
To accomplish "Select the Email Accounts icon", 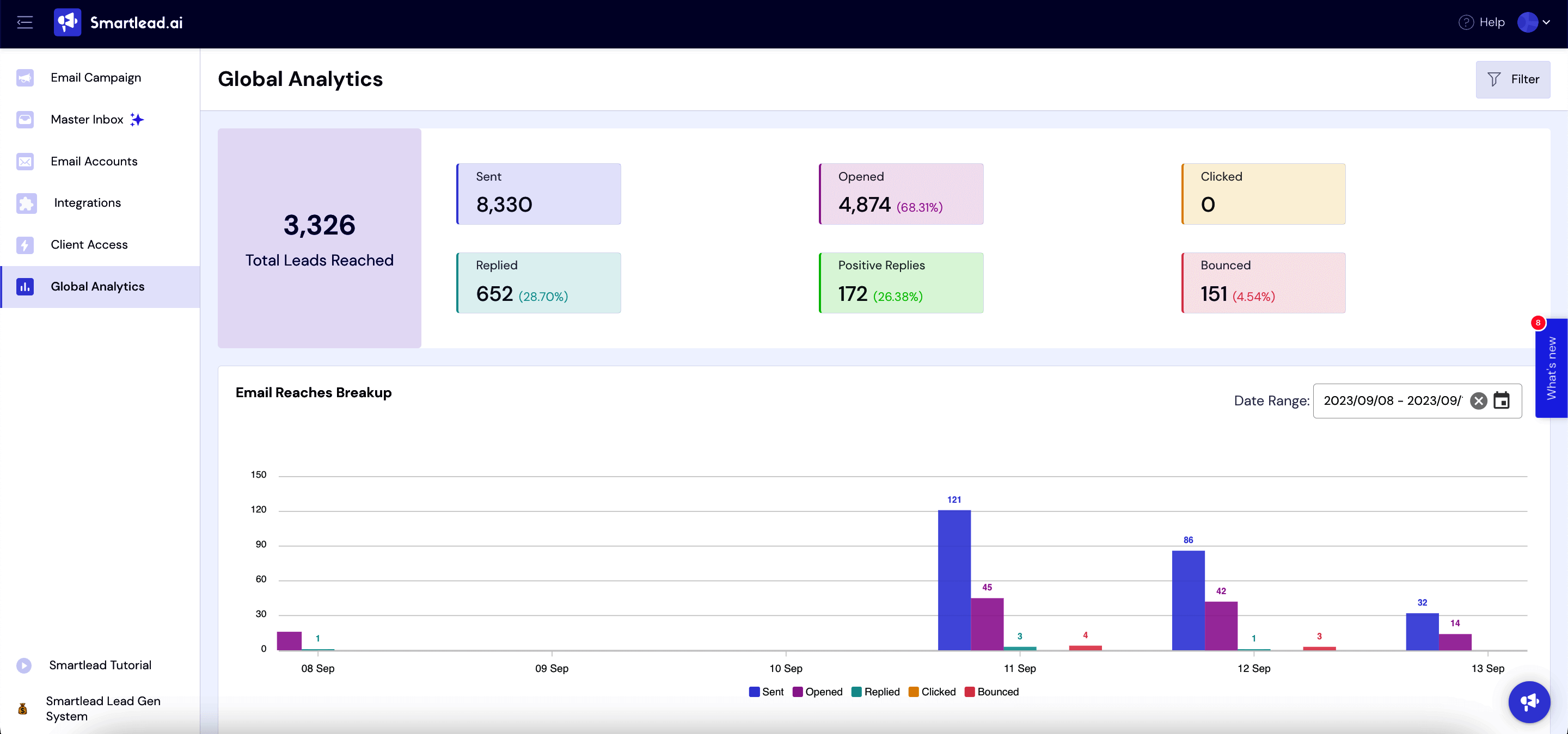I will tap(25, 161).
